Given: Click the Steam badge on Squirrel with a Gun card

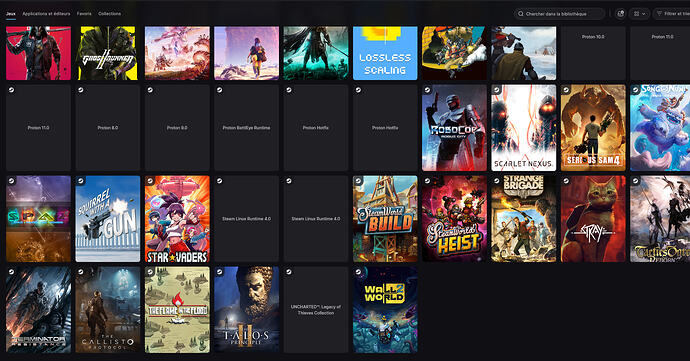Looking at the screenshot, I should click(x=81, y=180).
